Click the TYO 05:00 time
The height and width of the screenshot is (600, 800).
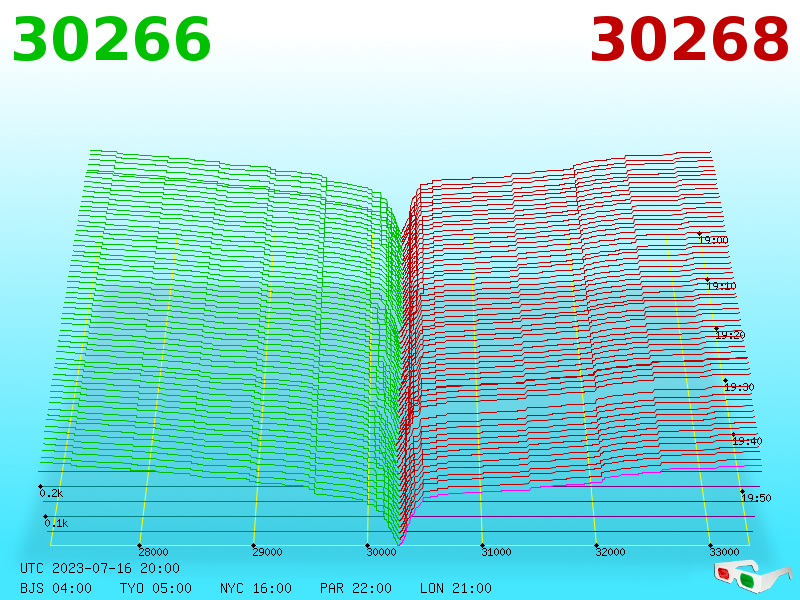point(156,588)
